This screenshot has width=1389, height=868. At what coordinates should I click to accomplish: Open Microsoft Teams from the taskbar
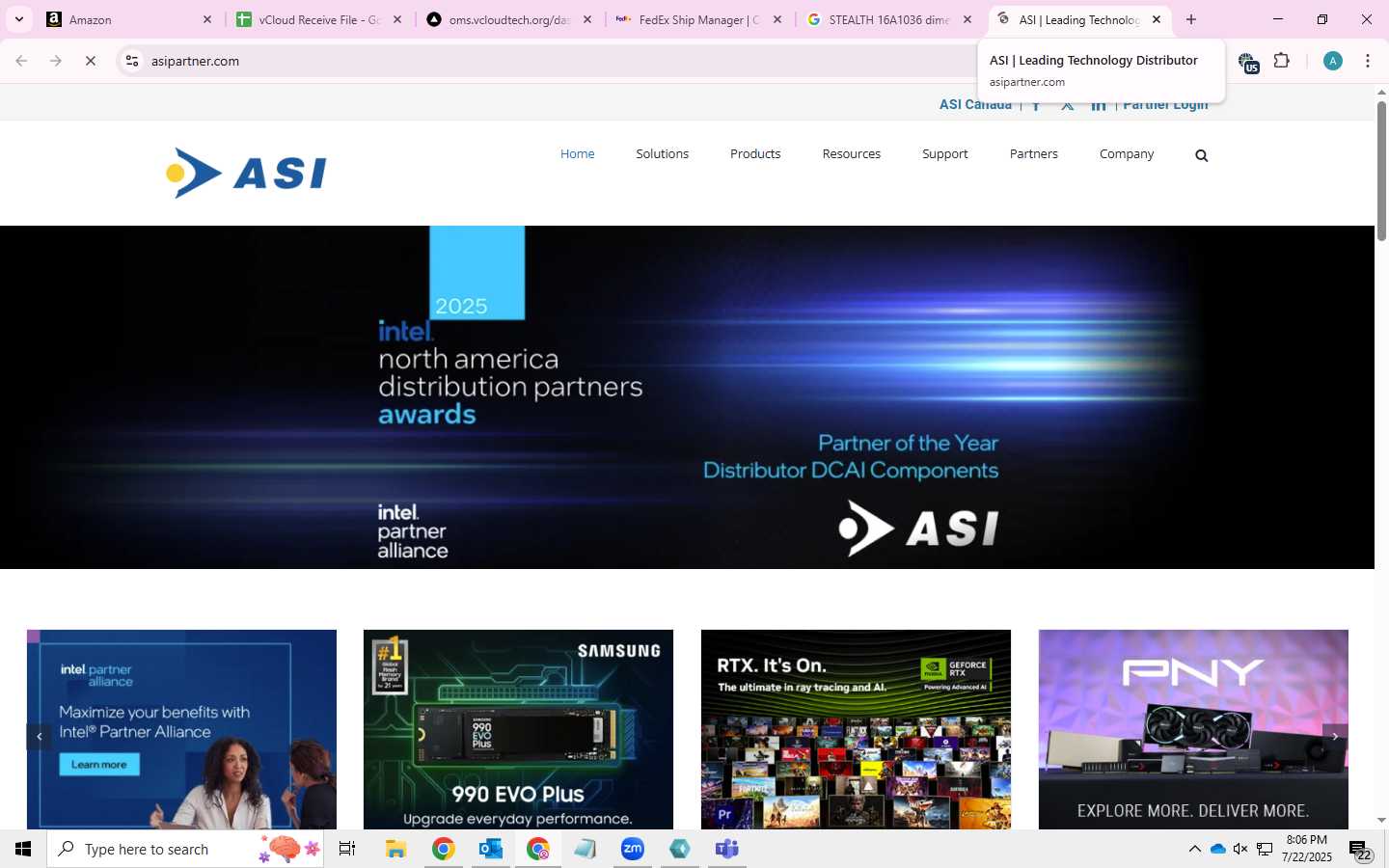click(727, 849)
